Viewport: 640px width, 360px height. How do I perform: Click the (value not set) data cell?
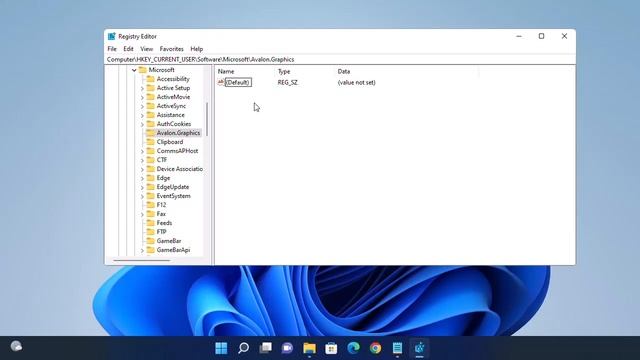pos(356,82)
